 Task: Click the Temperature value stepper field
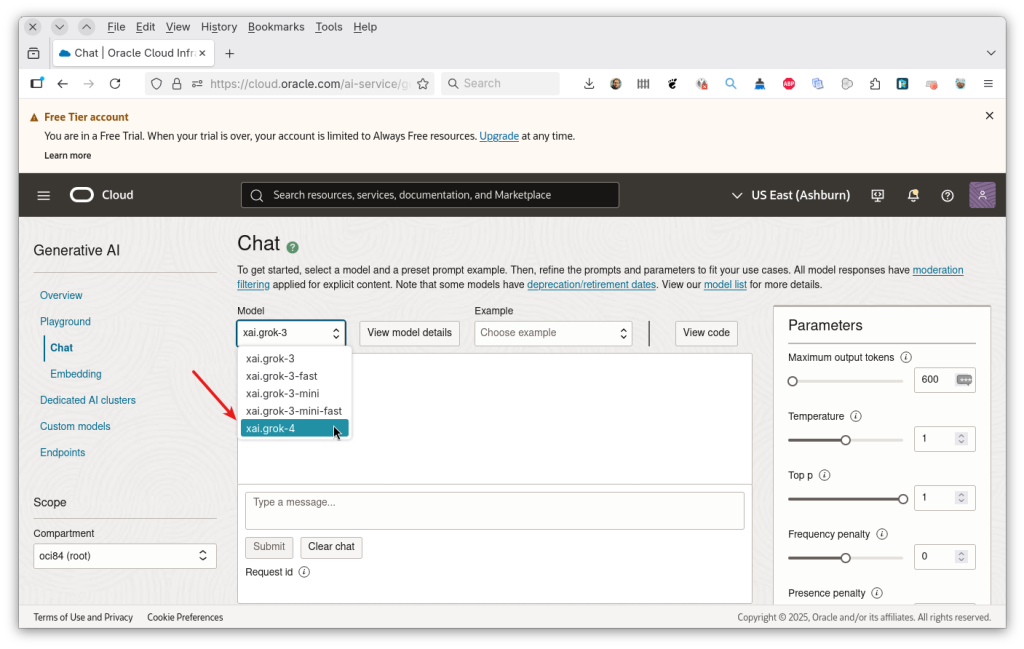(x=944, y=439)
